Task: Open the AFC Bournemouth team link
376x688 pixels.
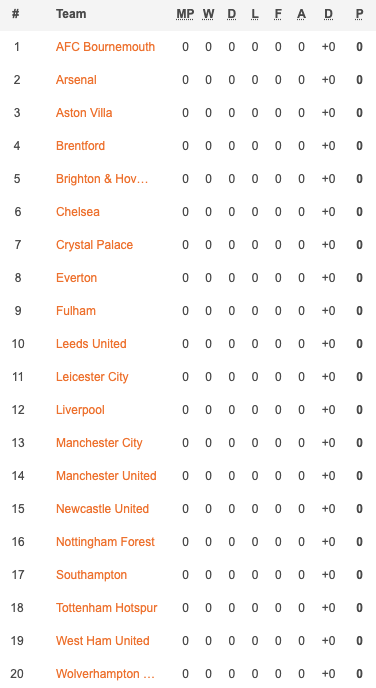Action: tap(105, 47)
